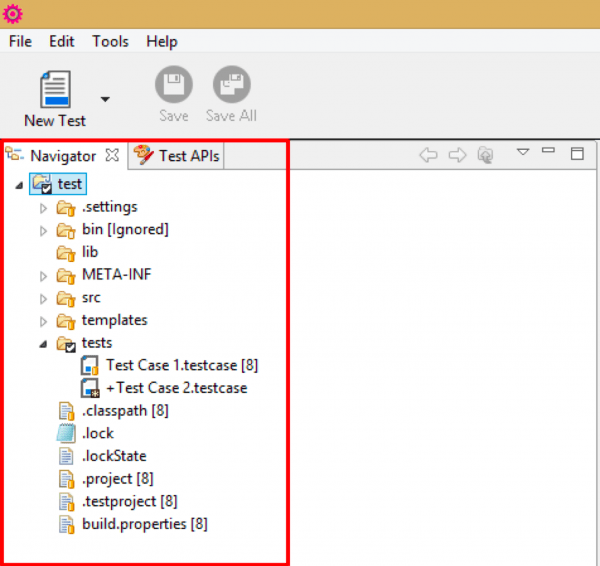The image size is (600, 566).
Task: Click the pink gear application icon
Action: click(12, 14)
